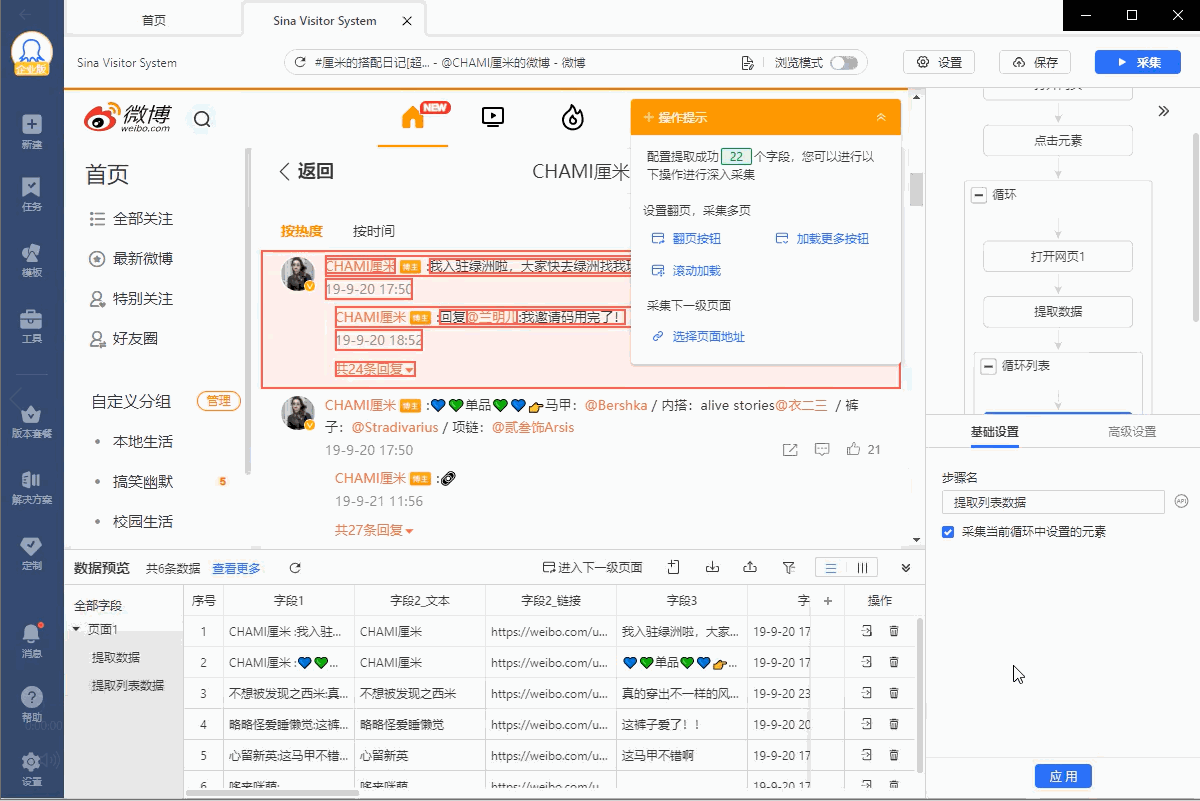
Task: Collapse the 循环列表 workflow node
Action: tap(989, 366)
